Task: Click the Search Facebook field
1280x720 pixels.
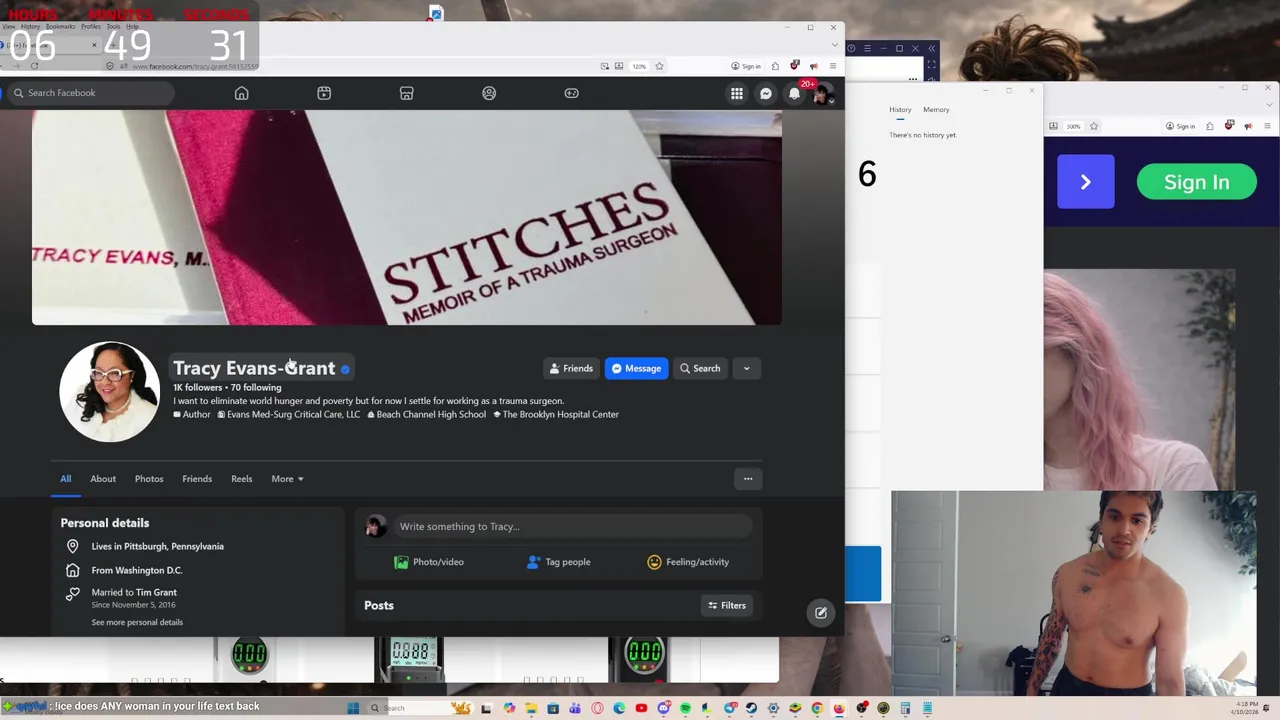Action: coord(90,93)
